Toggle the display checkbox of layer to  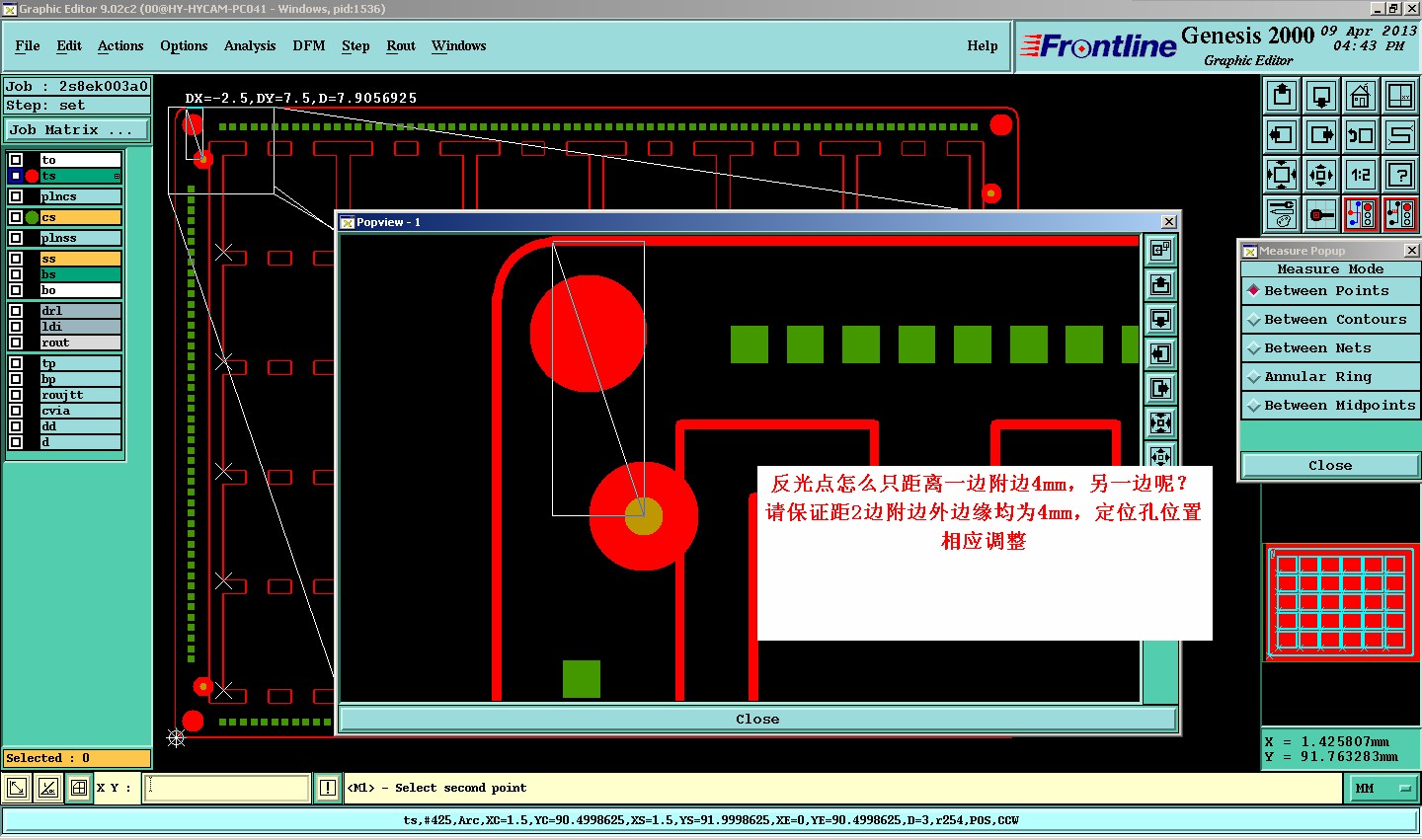(x=16, y=160)
